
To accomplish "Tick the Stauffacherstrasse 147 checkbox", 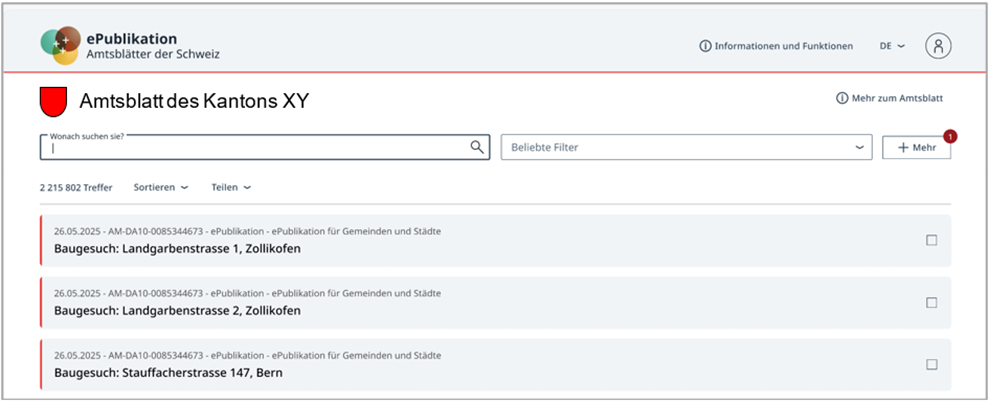I will pyautogui.click(x=931, y=364).
